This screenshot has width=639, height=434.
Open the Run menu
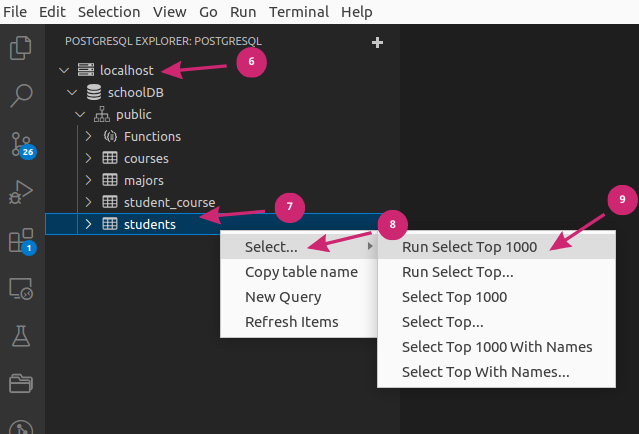point(243,12)
